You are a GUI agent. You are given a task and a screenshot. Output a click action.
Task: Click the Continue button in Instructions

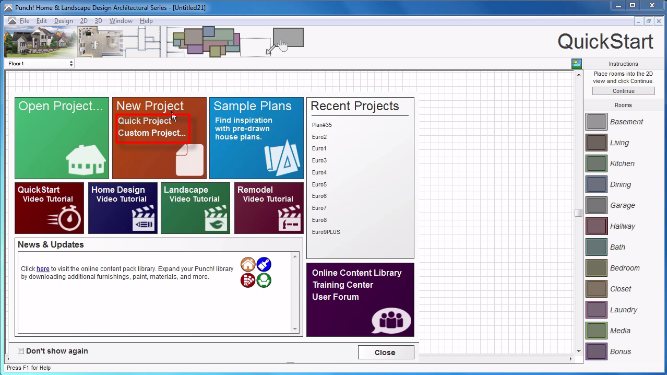click(623, 91)
